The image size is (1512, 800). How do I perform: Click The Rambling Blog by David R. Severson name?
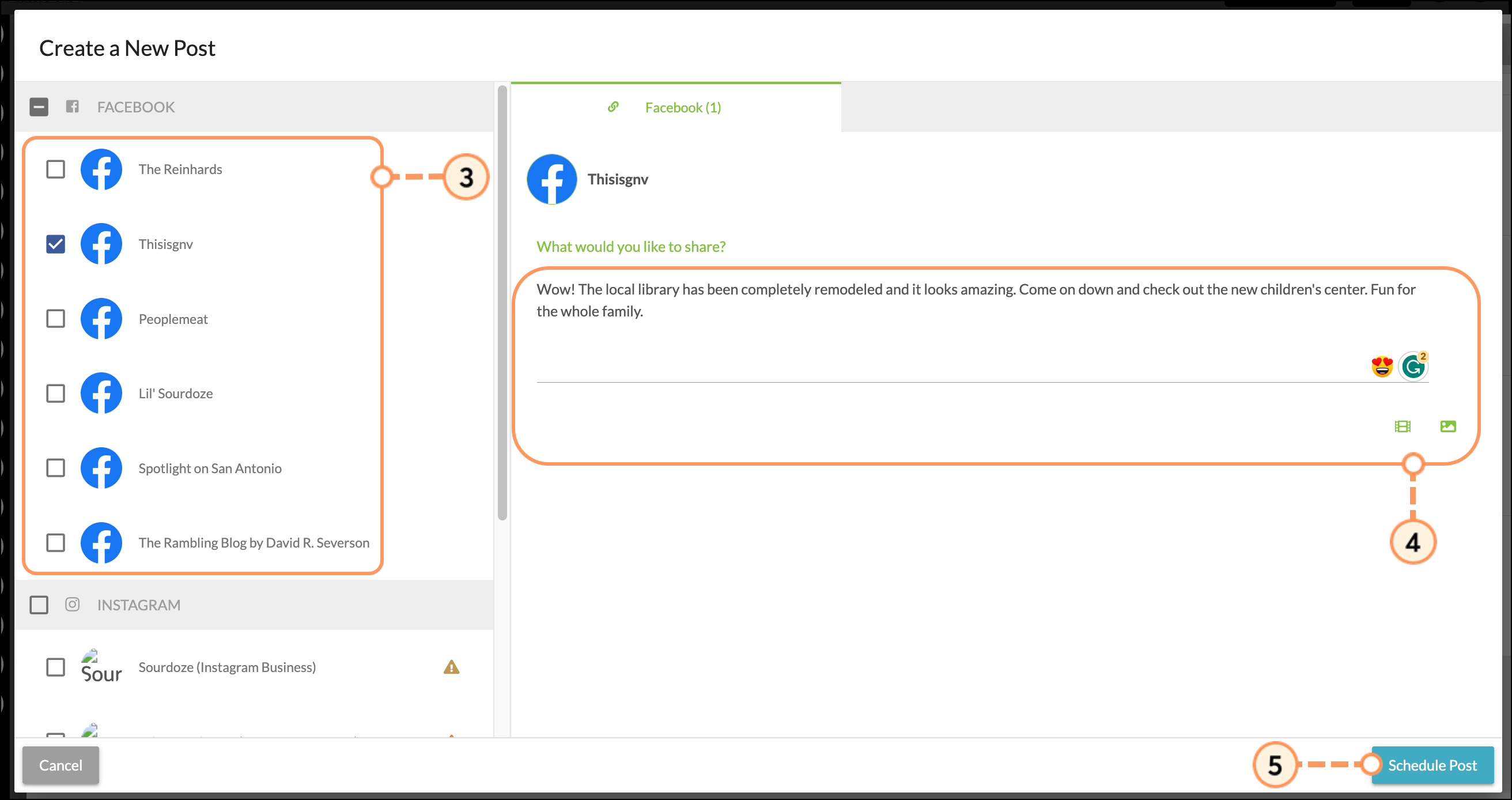(x=254, y=542)
